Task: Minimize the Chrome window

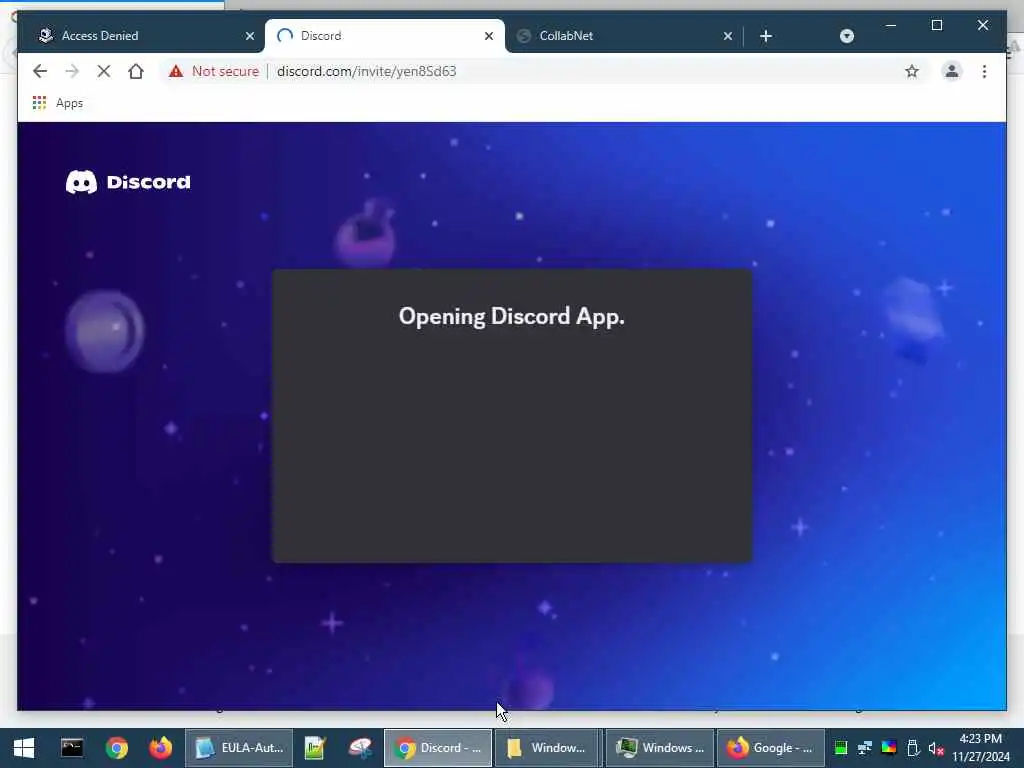Action: [x=890, y=25]
